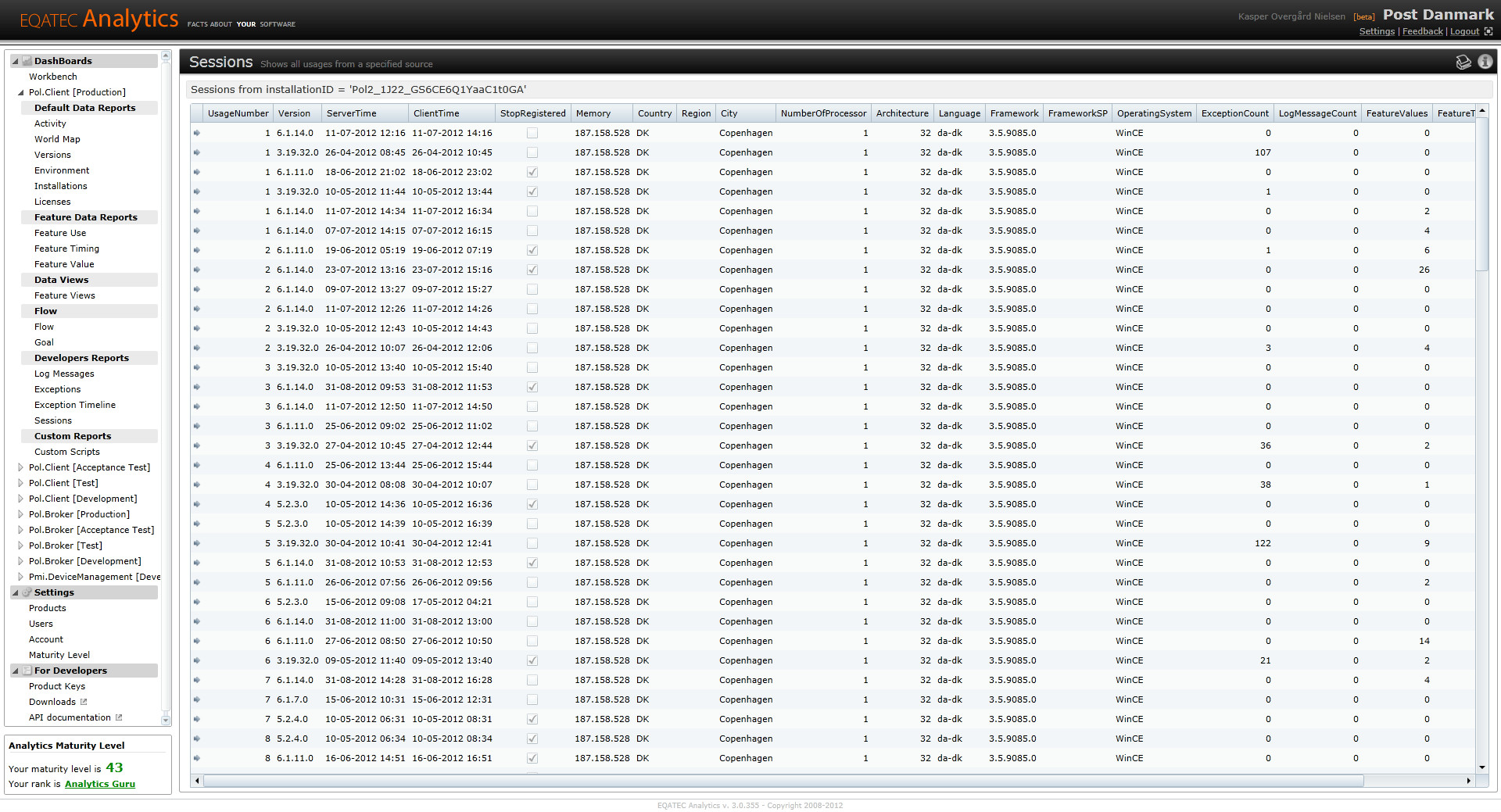
Task: Sort by ExceptionCount column header
Action: (x=1234, y=113)
